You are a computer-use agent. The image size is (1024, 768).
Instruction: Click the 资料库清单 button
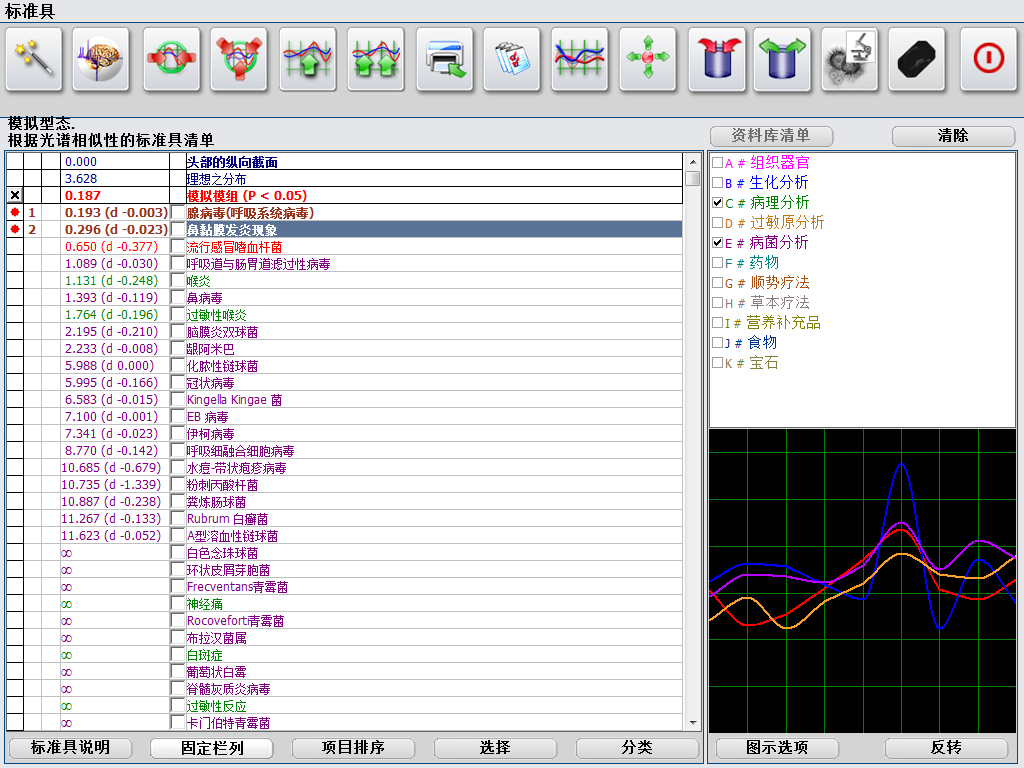(x=771, y=136)
